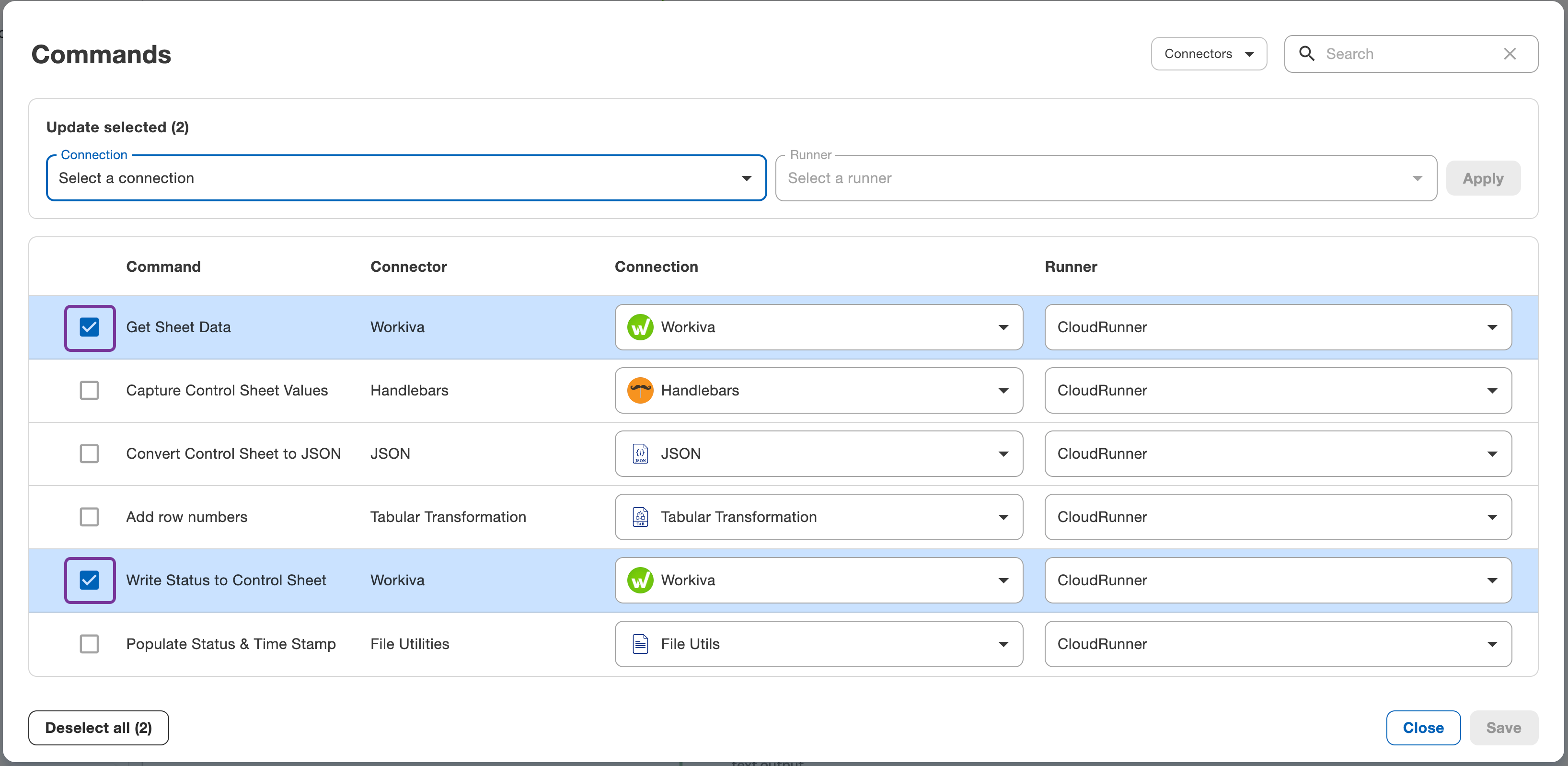Open runner dropdown for Populate Status & Time Stamp
The width and height of the screenshot is (1568, 766).
[1278, 644]
